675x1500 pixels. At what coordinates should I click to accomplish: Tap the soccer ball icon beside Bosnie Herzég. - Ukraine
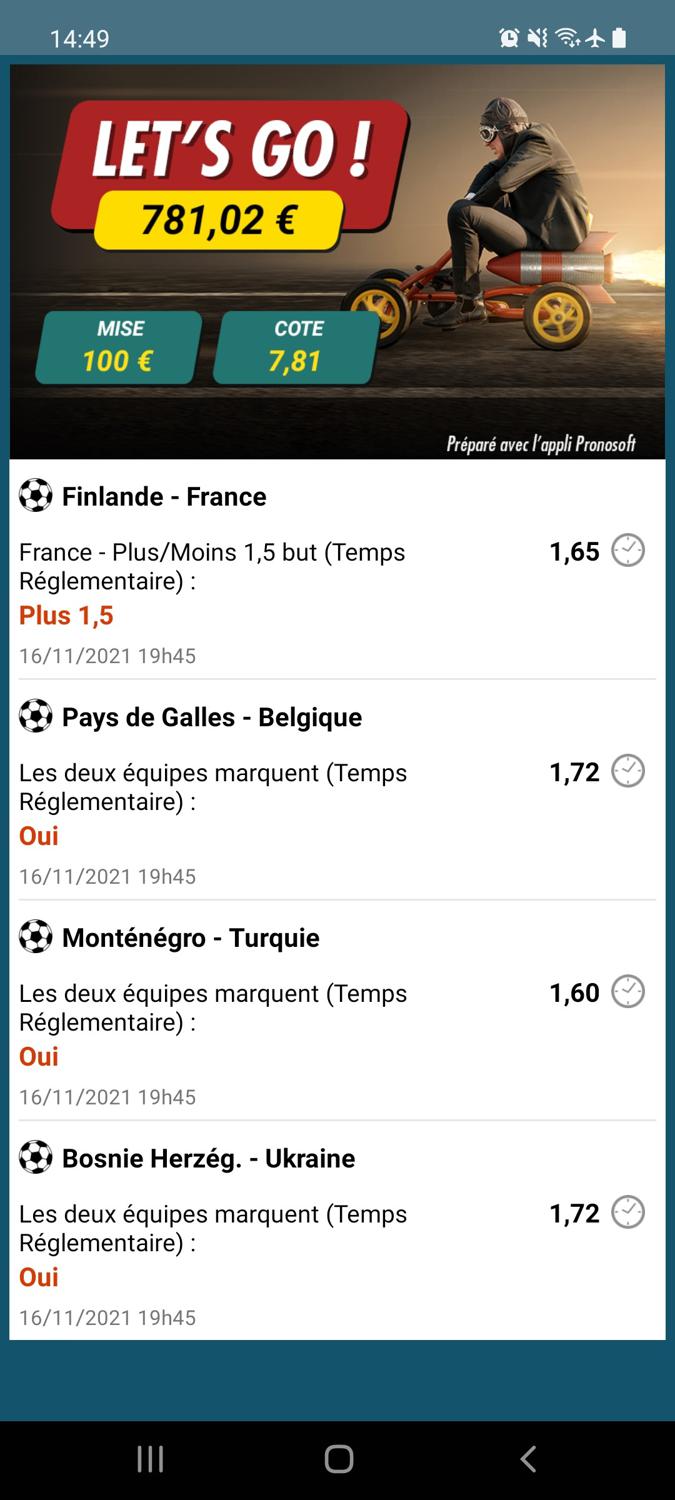[x=35, y=1157]
